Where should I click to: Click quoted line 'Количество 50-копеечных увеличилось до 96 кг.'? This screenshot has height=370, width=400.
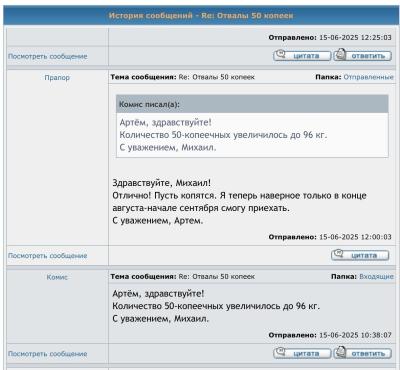click(x=223, y=135)
